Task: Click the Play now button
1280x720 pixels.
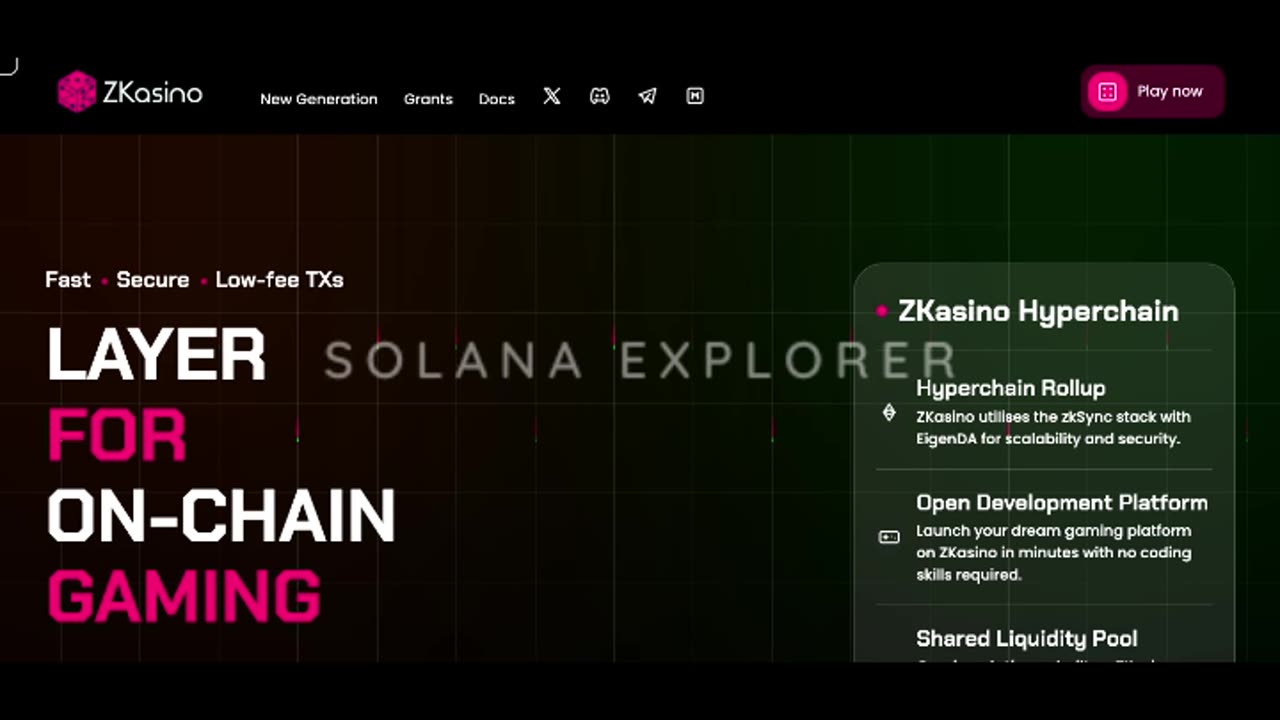Action: point(1152,92)
